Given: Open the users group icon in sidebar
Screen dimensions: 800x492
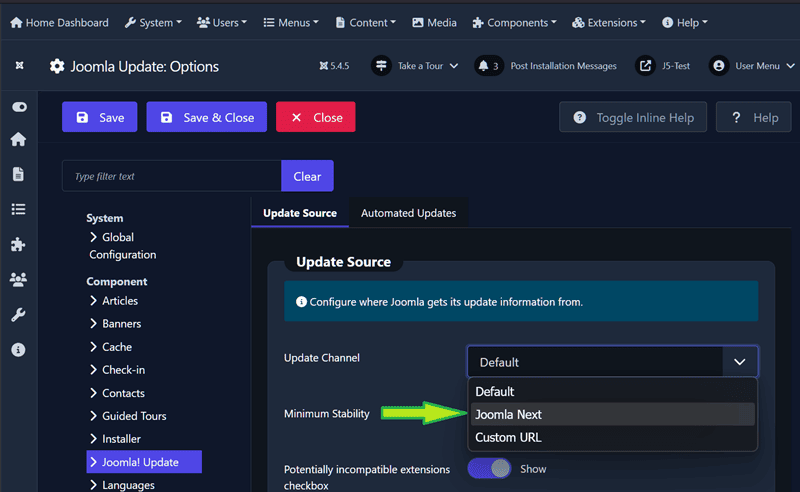Looking at the screenshot, I should [x=19, y=280].
